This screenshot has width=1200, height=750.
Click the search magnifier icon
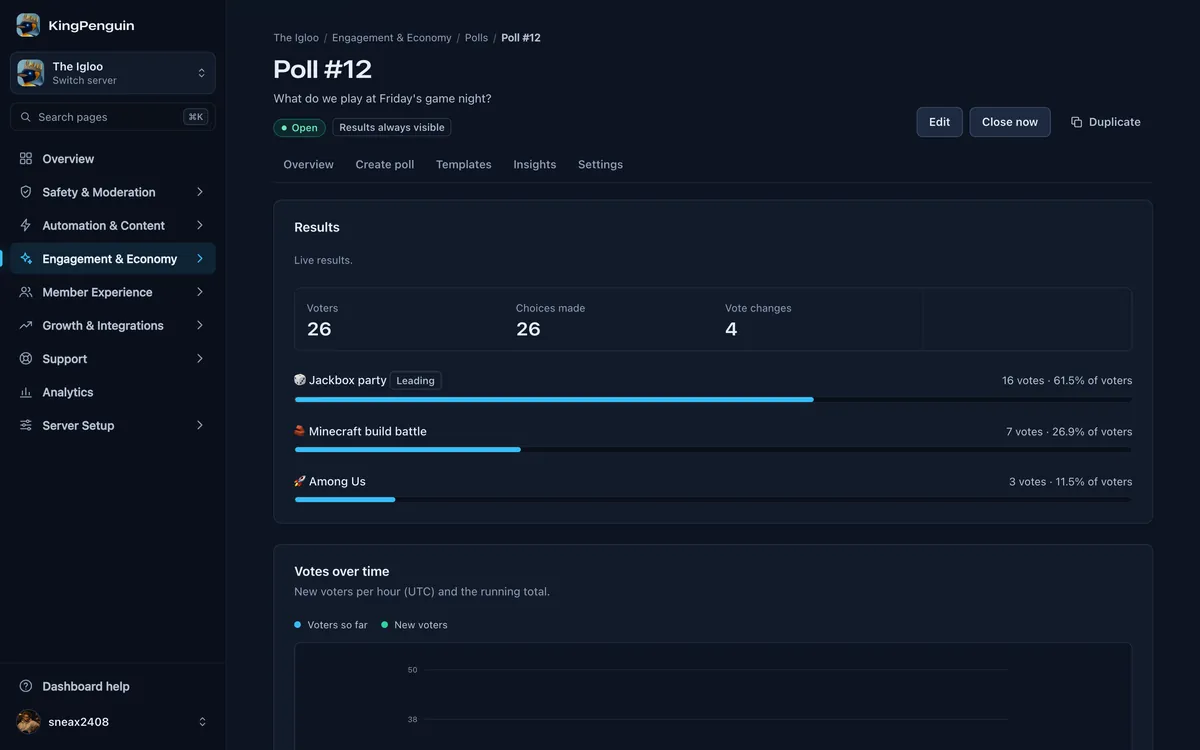pyautogui.click(x=26, y=117)
